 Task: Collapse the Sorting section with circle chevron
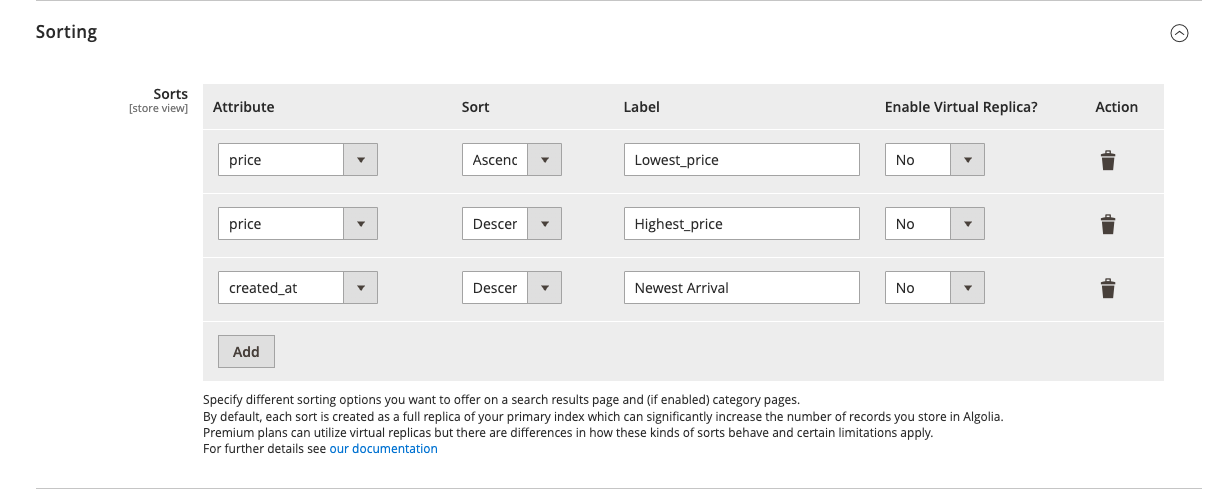point(1179,33)
